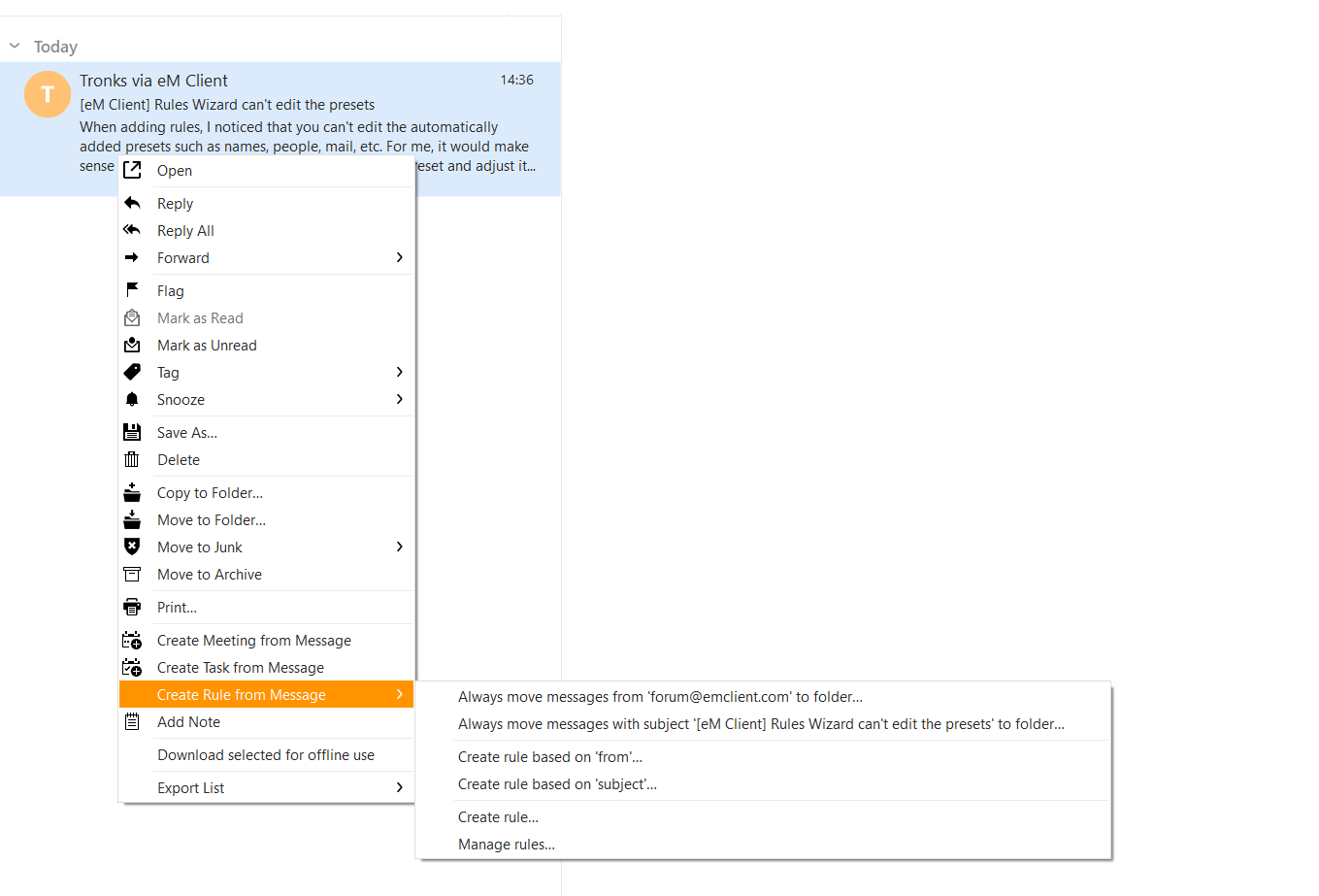Viewport: 1319px width, 896px height.
Task: Select Create Meeting from Message
Action: click(266, 641)
